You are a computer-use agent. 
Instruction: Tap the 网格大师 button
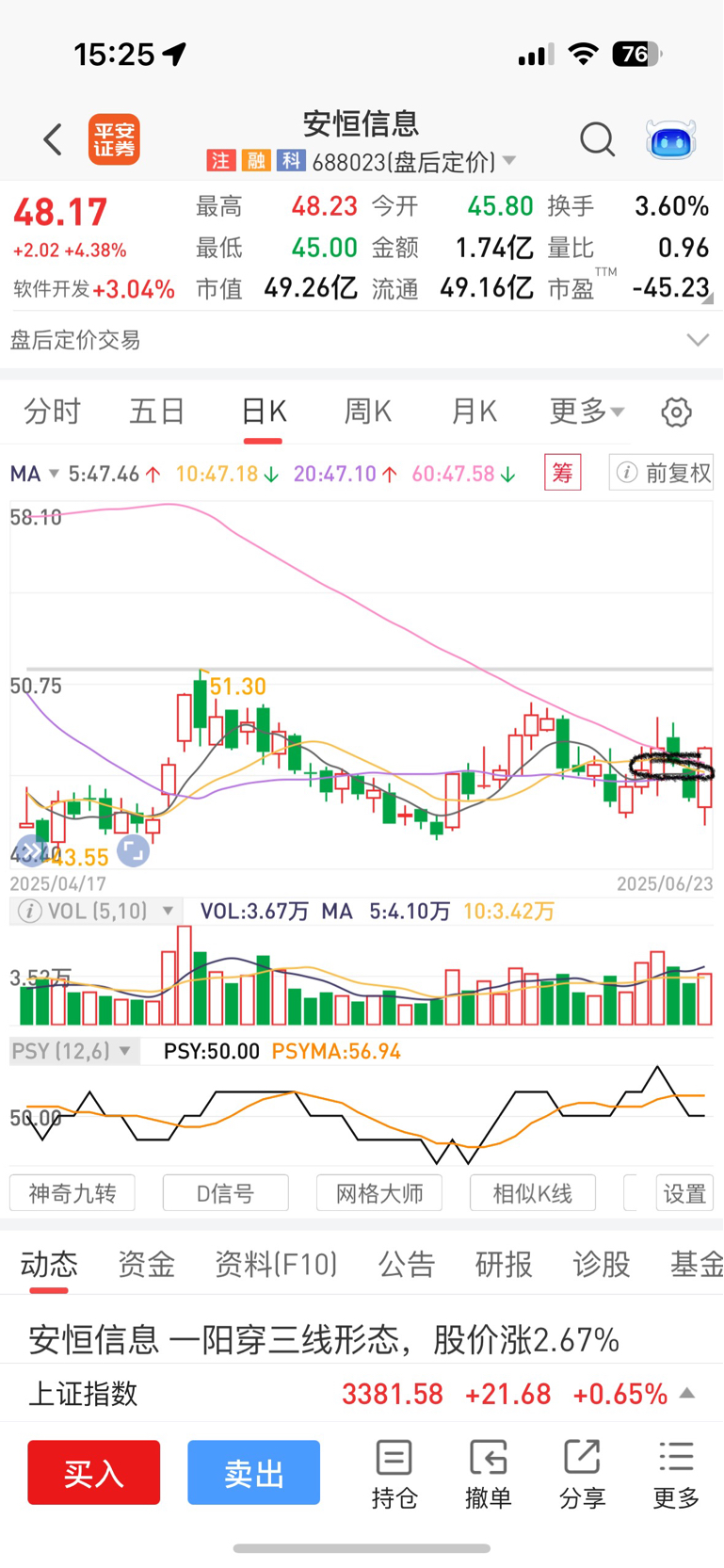[x=379, y=1193]
